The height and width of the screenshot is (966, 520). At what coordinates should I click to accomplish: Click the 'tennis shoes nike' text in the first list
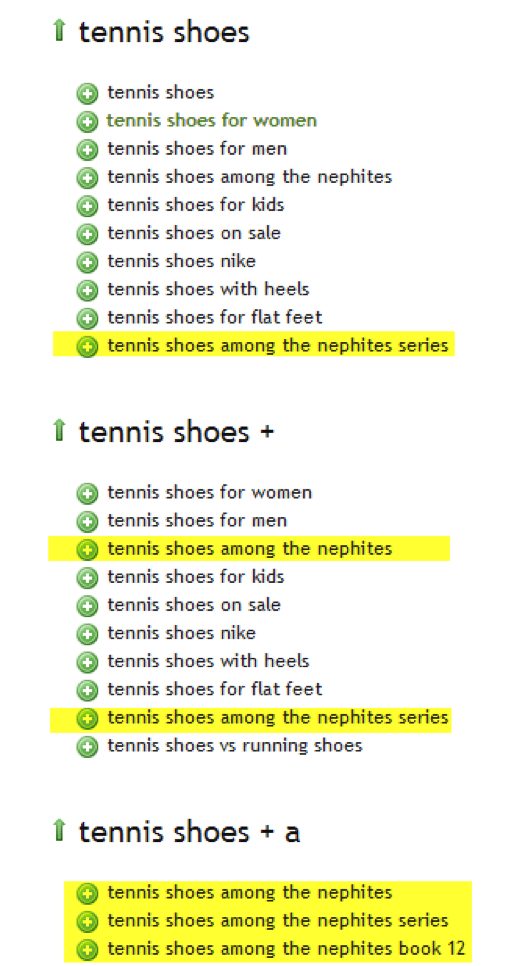pos(182,261)
